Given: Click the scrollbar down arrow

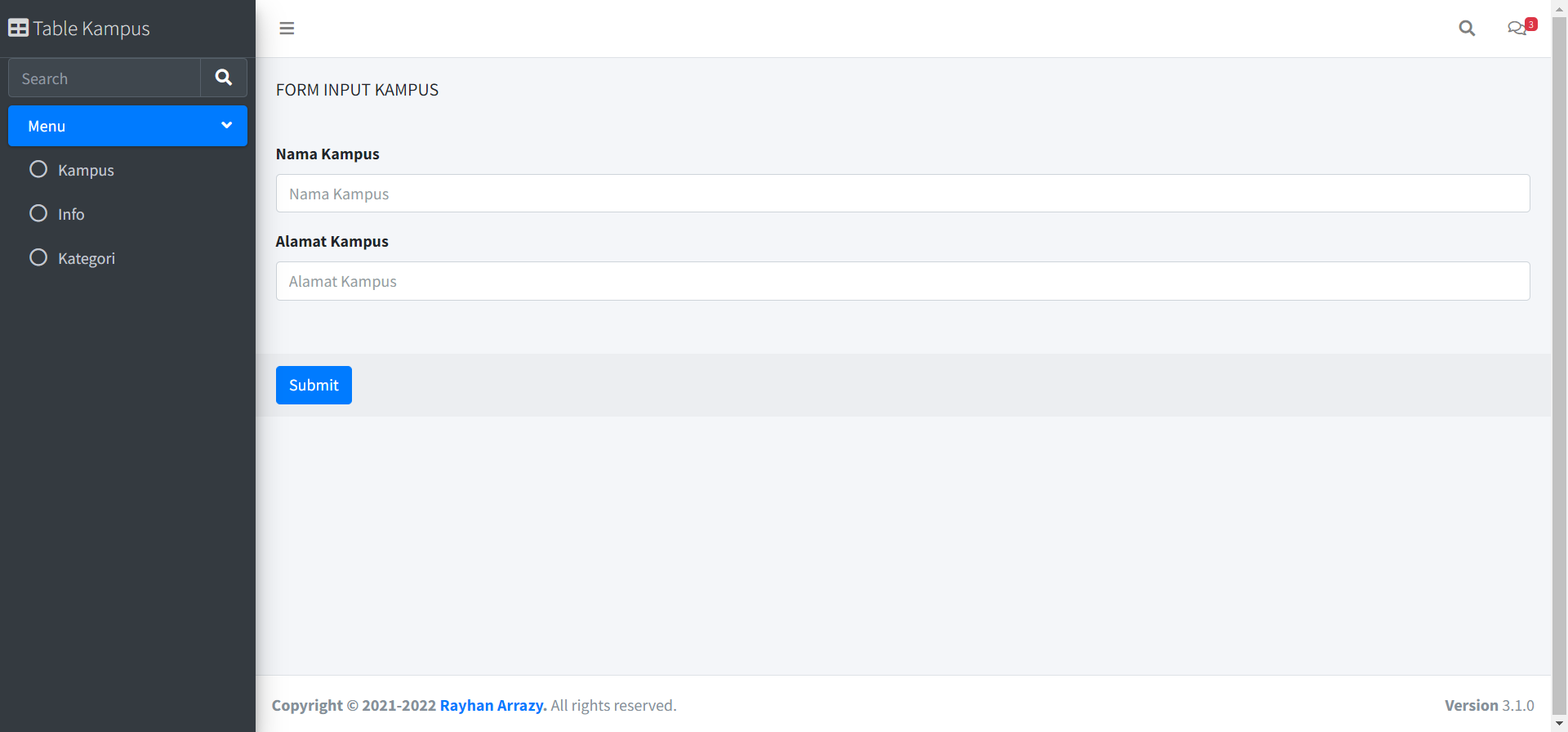Looking at the screenshot, I should point(1559,724).
